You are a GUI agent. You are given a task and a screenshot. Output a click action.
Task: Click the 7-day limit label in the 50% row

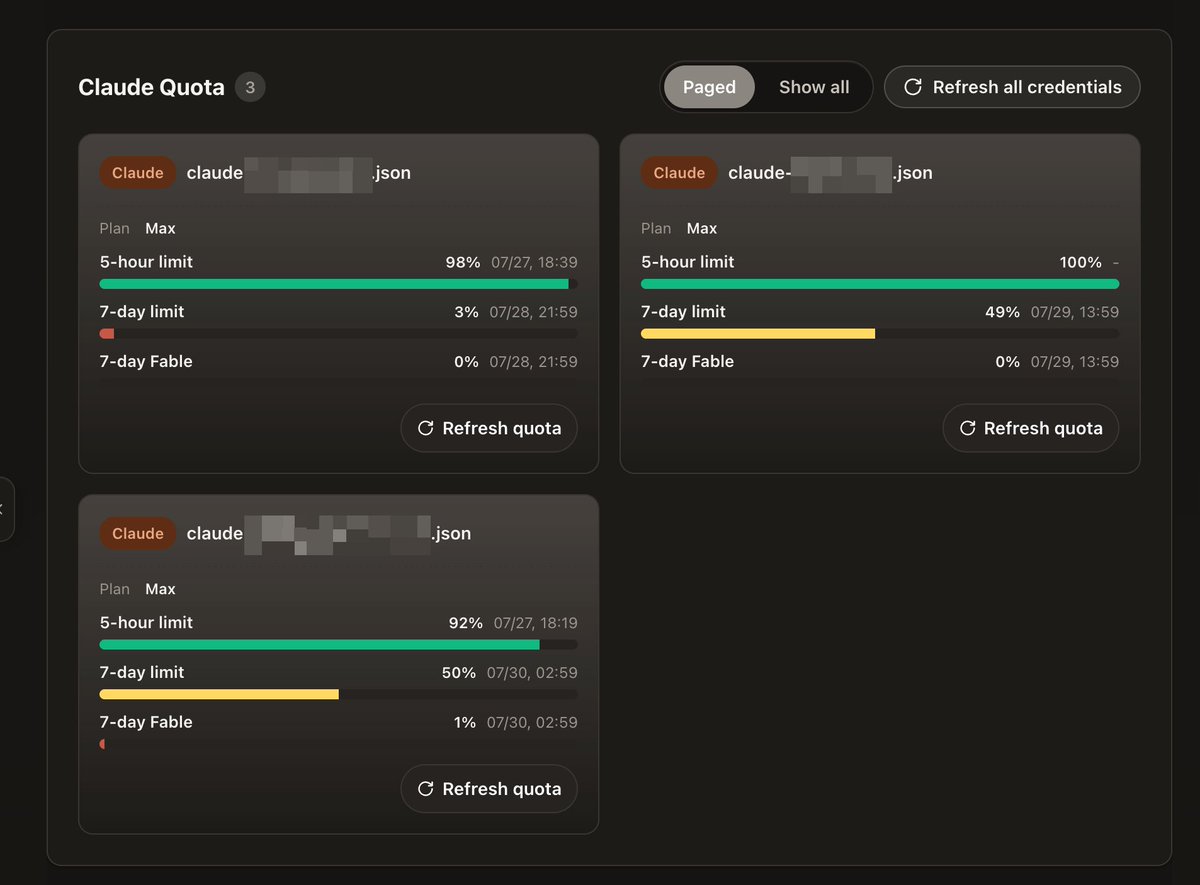142,673
